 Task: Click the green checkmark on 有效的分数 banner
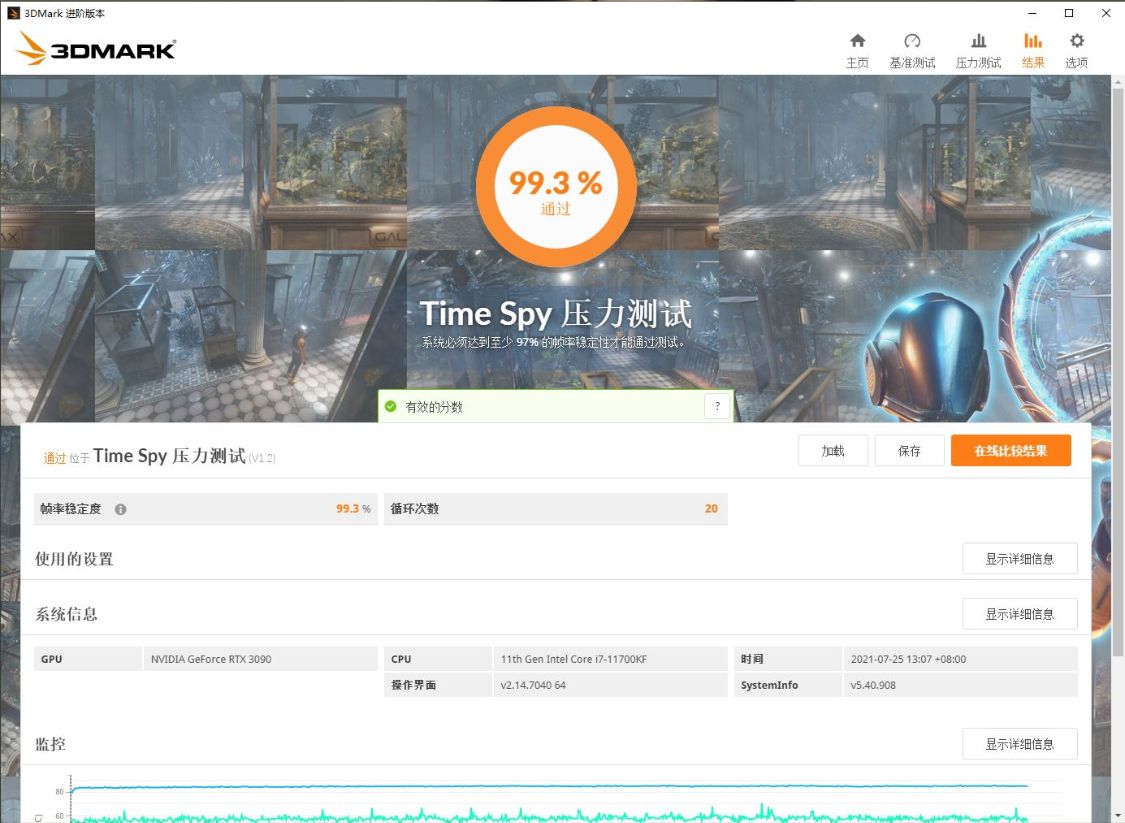coord(391,406)
